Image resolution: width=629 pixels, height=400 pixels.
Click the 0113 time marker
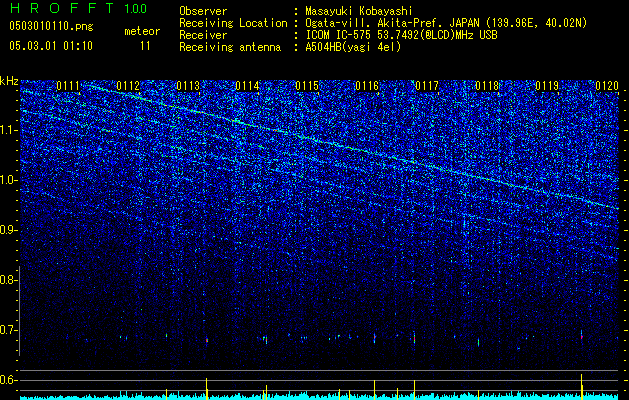click(x=188, y=86)
